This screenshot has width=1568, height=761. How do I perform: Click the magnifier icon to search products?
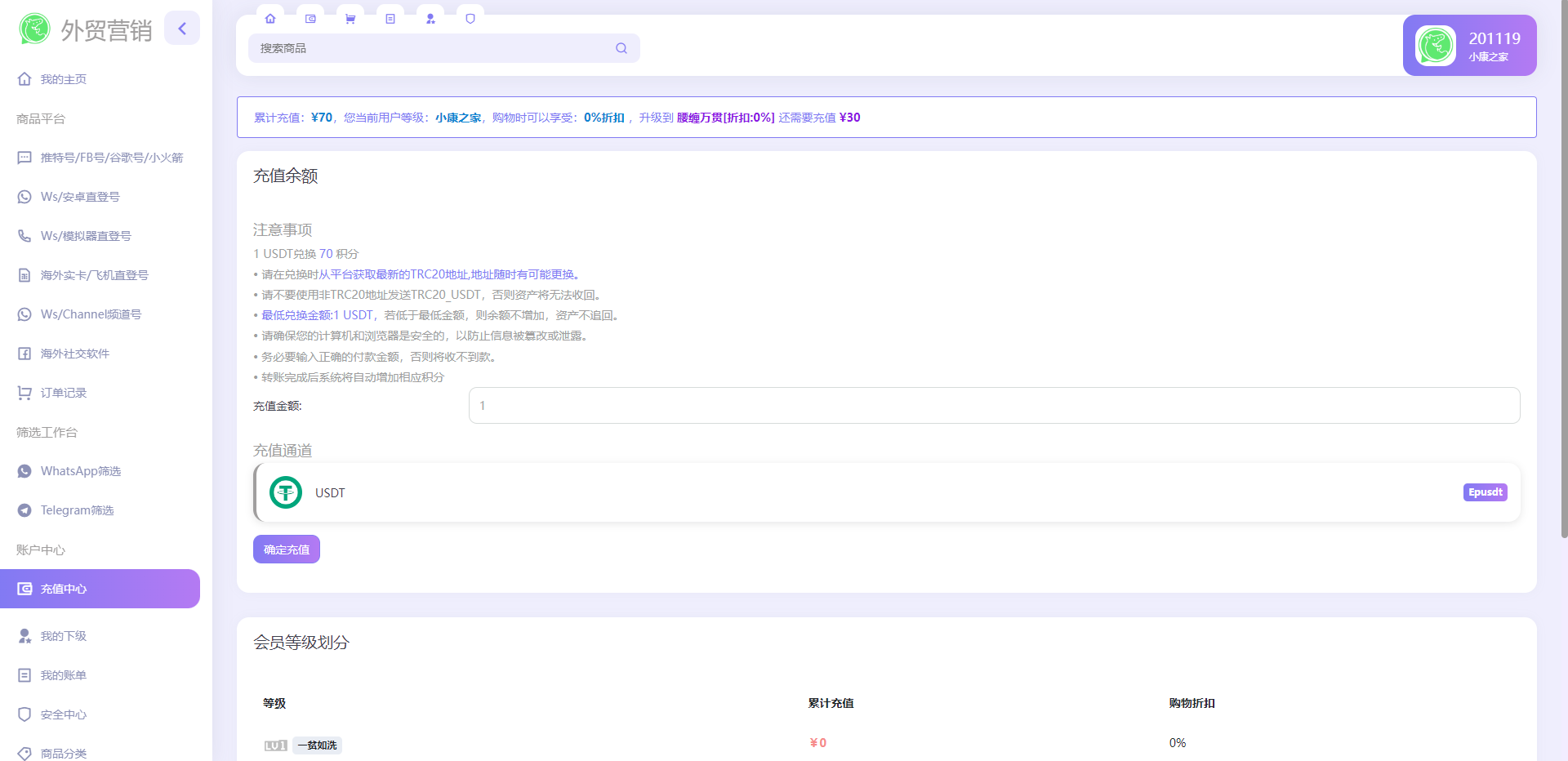point(621,48)
